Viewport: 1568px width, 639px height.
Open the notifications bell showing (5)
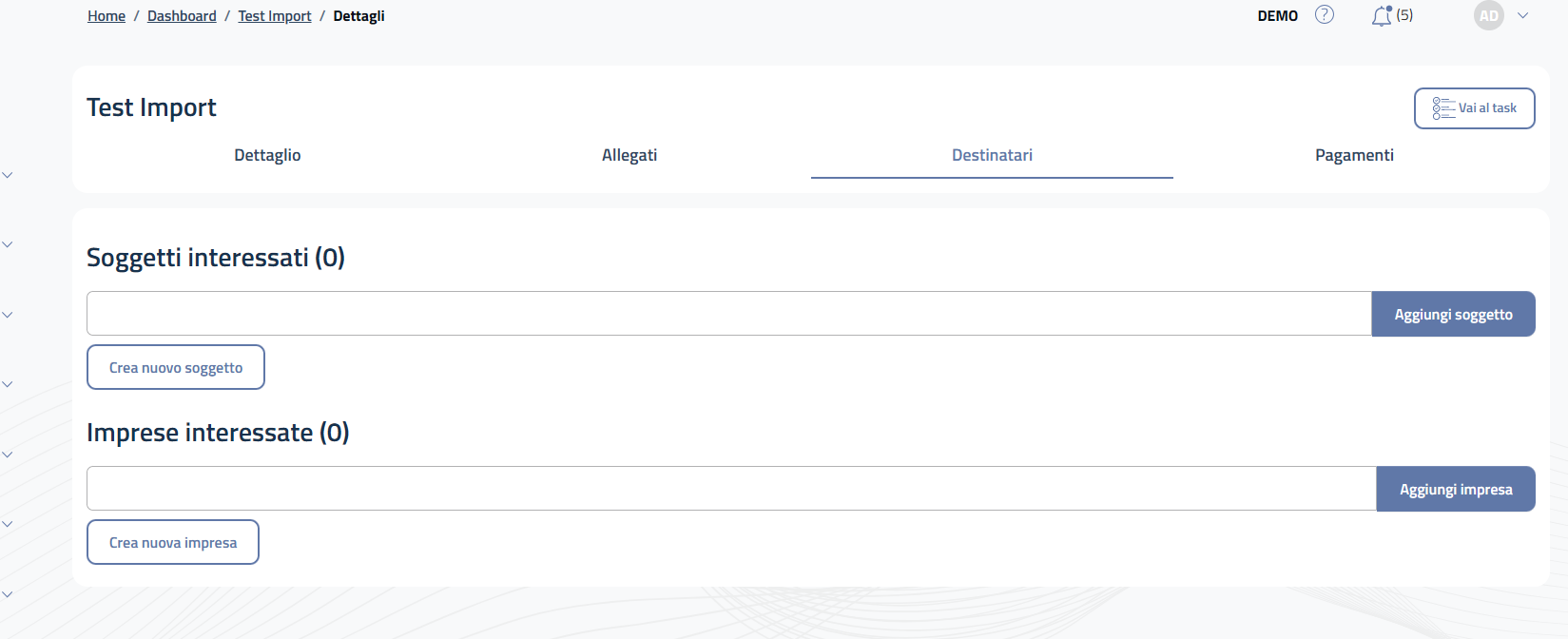1382,16
